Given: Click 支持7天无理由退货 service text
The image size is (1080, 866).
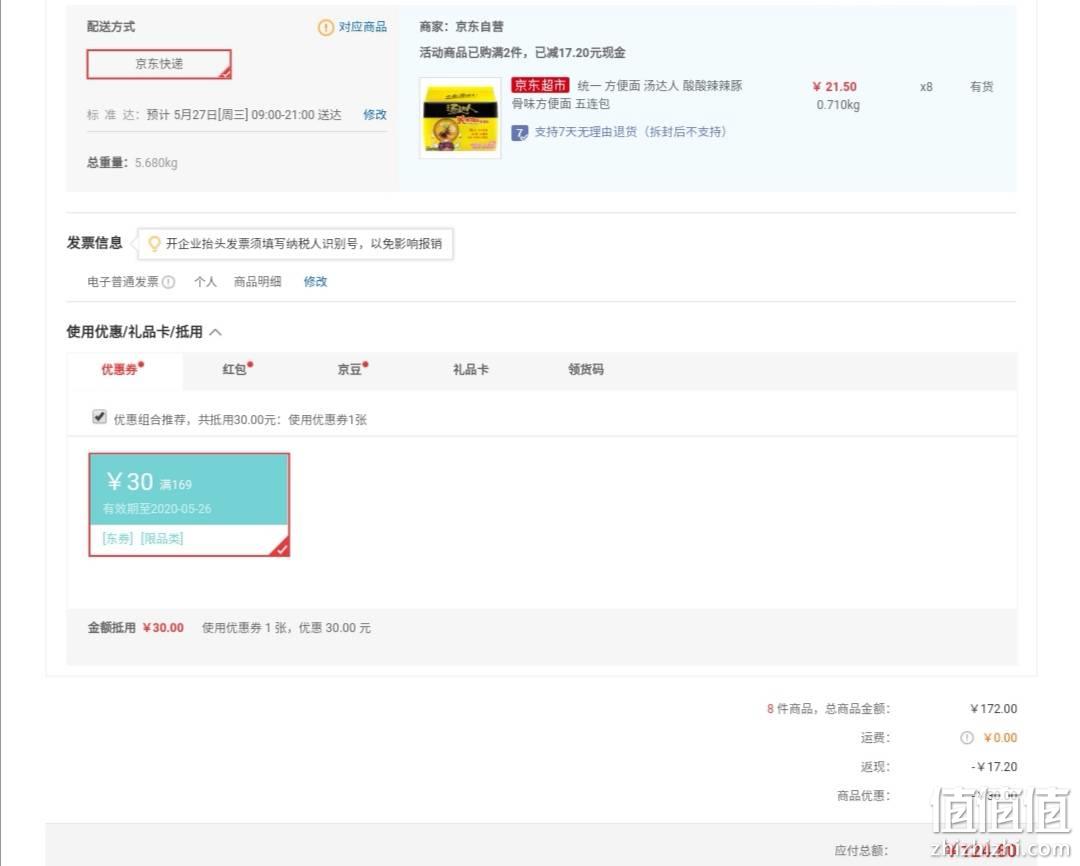Looking at the screenshot, I should pyautogui.click(x=630, y=132).
